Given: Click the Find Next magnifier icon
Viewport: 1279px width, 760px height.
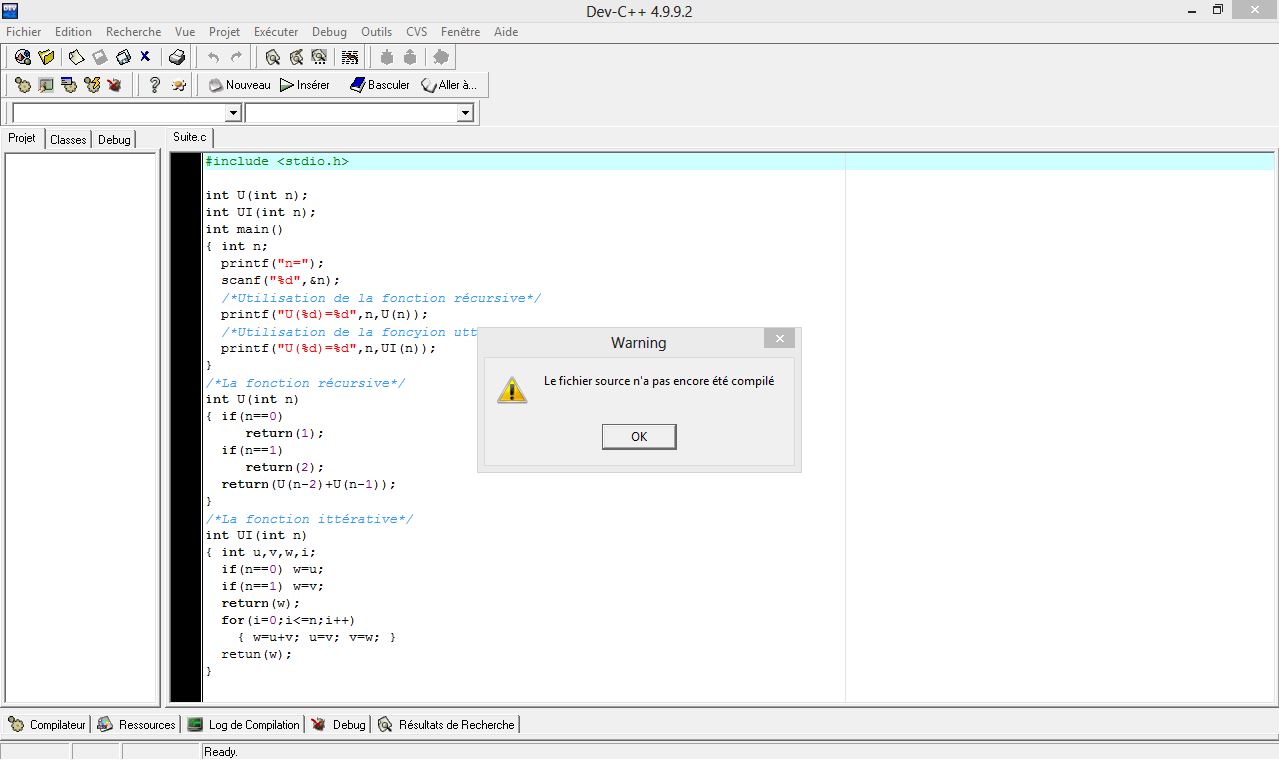Looking at the screenshot, I should tap(319, 57).
